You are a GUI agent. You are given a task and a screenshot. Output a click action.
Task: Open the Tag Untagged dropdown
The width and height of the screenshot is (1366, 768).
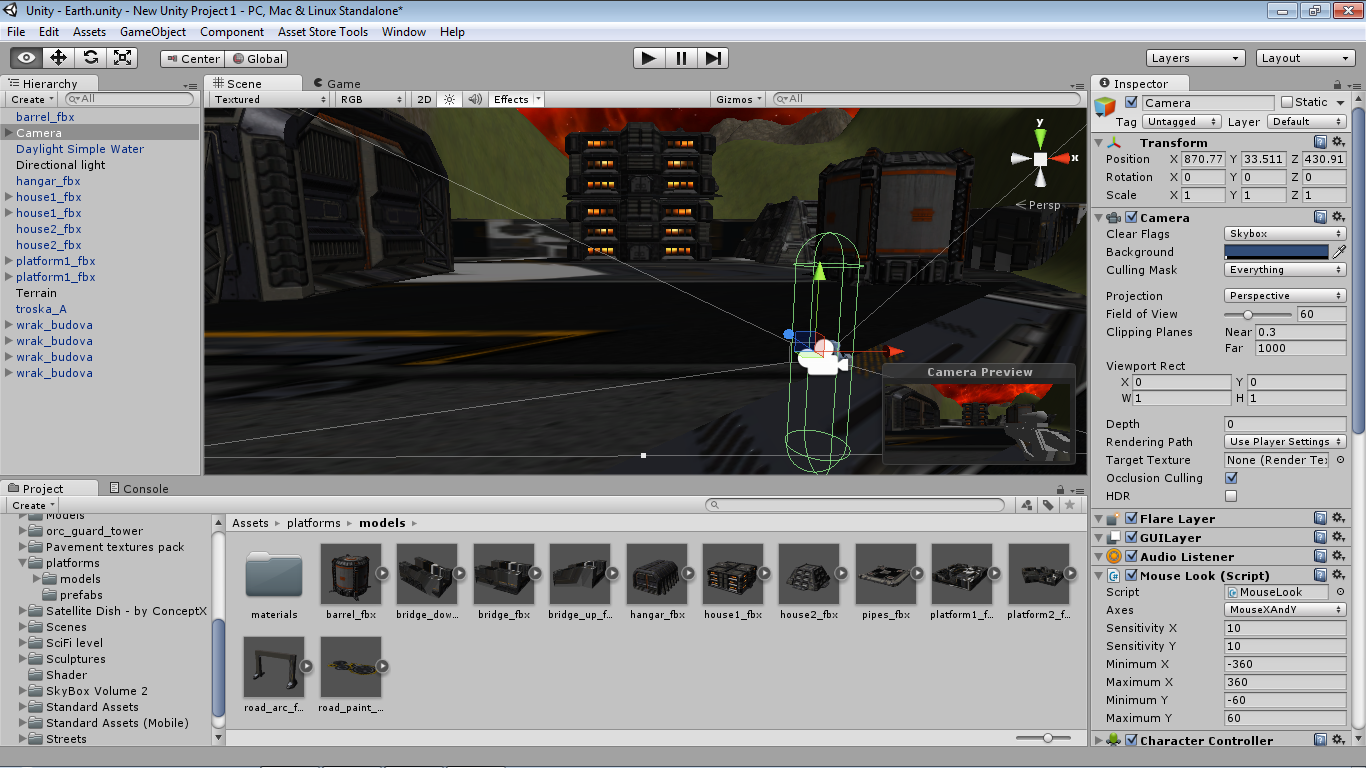(1182, 121)
